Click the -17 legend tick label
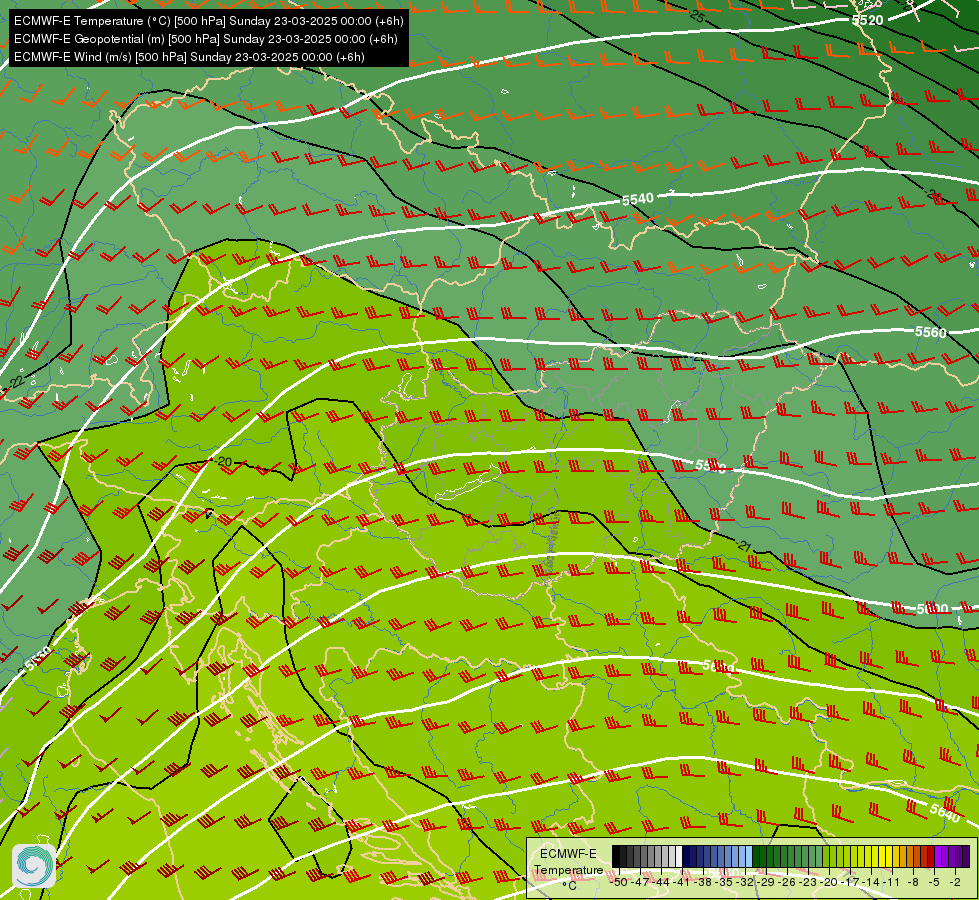Screen dimensions: 979x900 850,882
